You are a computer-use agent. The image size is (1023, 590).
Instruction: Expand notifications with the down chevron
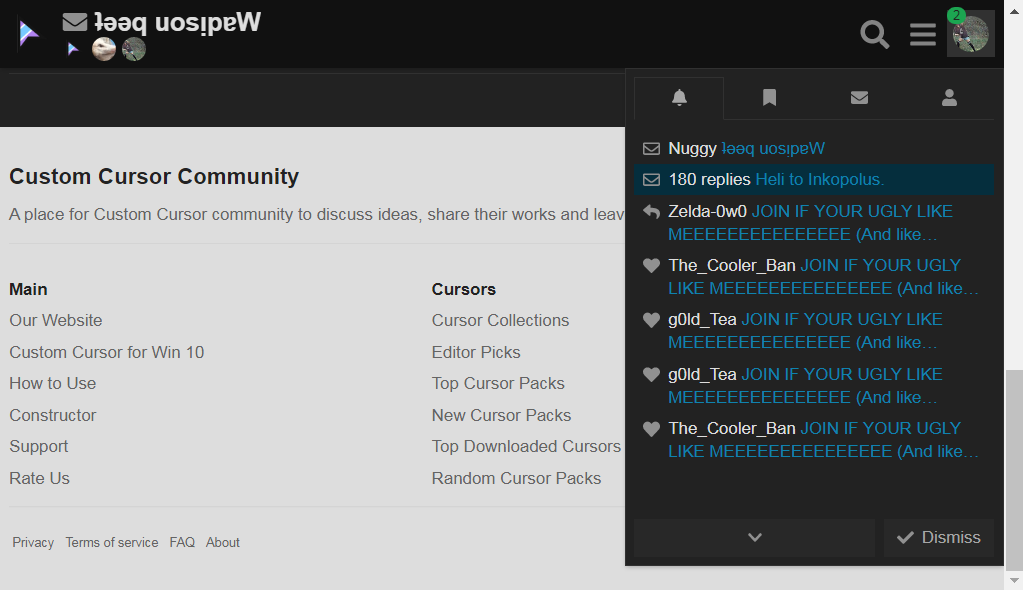coord(754,538)
